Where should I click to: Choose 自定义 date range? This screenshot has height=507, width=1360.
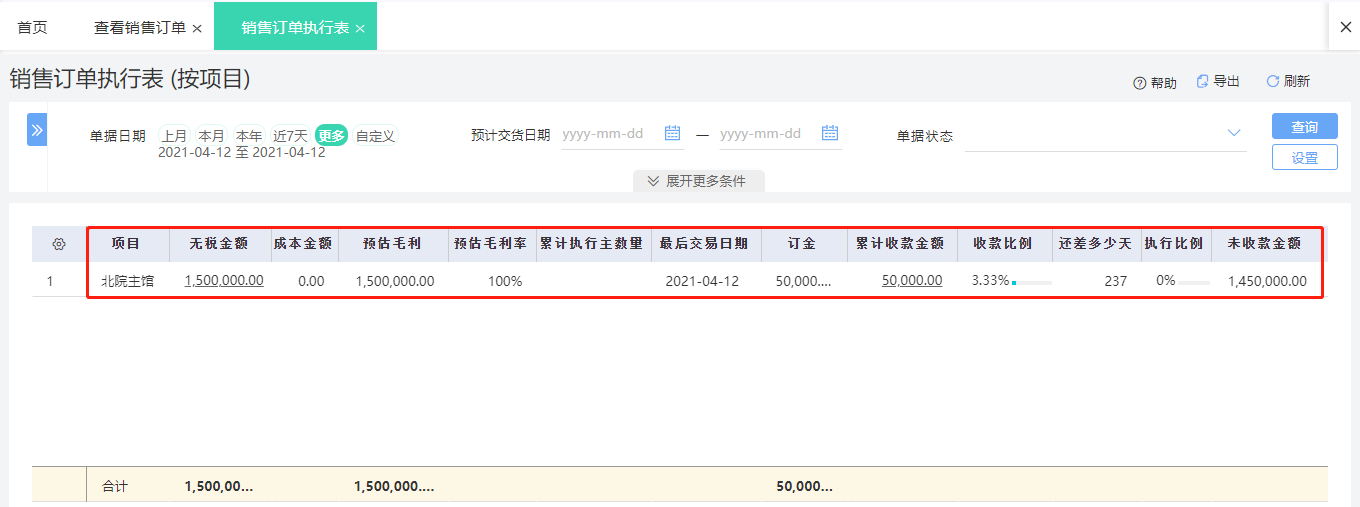coord(375,136)
